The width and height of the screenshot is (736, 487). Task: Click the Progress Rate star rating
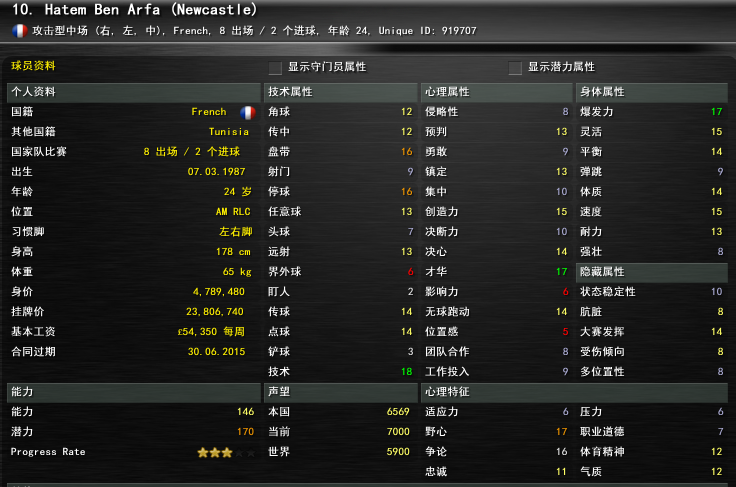pos(226,452)
